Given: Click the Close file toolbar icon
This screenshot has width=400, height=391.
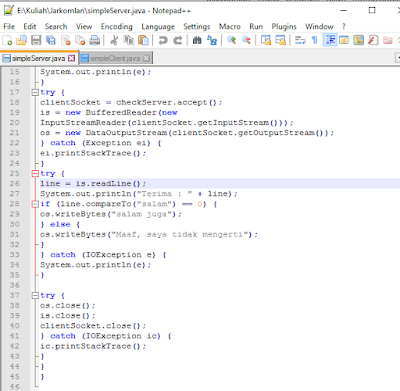Looking at the screenshot, I should (x=66, y=41).
